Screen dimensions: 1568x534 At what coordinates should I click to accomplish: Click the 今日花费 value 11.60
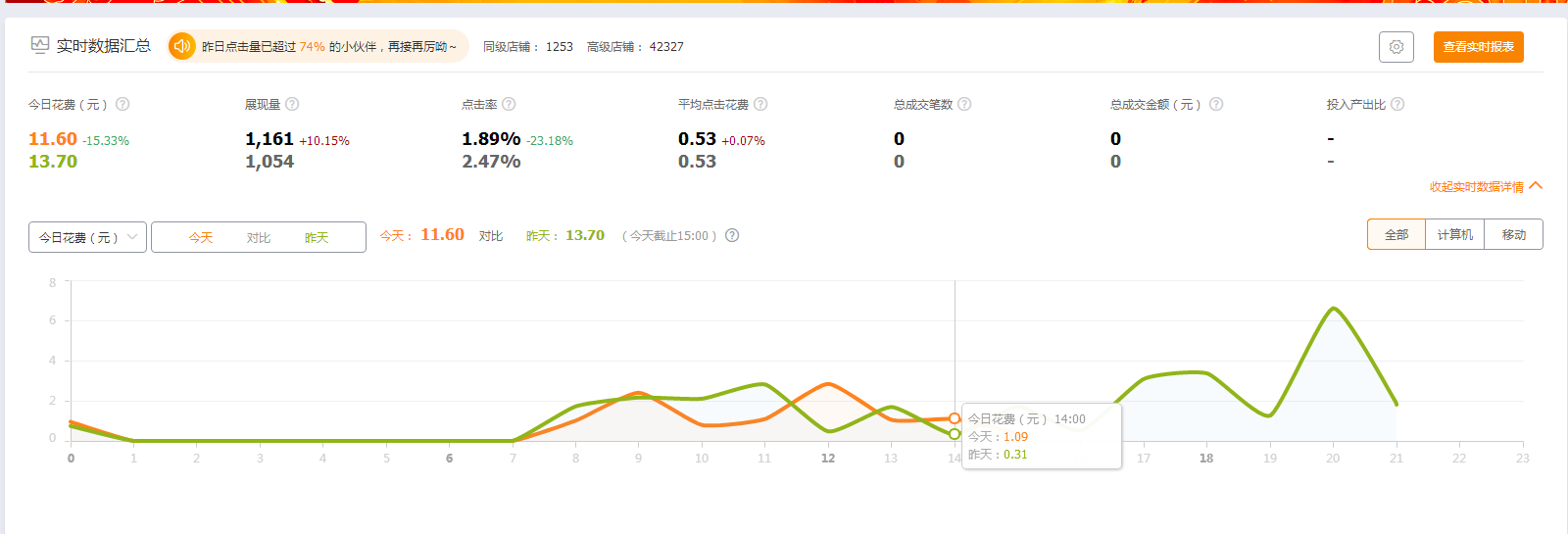pyautogui.click(x=53, y=139)
